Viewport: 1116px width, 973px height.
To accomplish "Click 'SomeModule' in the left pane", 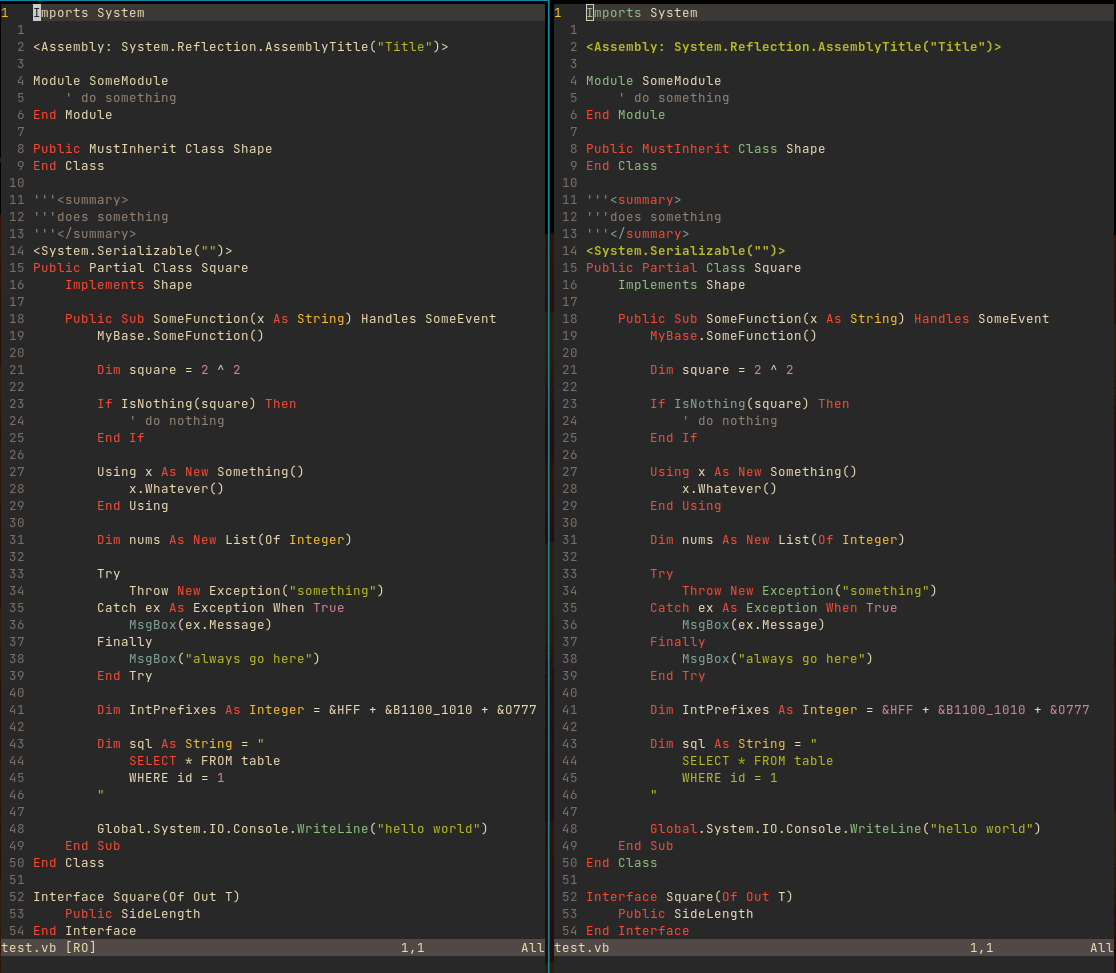I will coord(129,81).
